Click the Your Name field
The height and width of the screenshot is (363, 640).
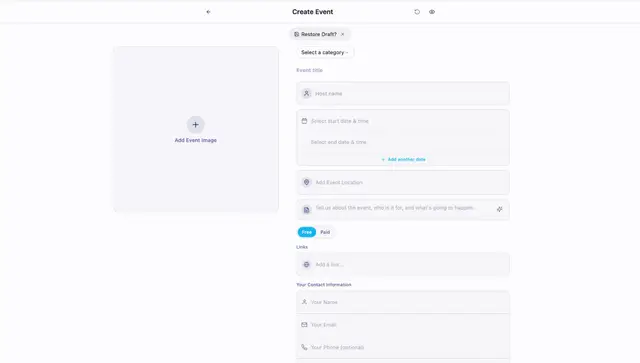pyautogui.click(x=402, y=302)
